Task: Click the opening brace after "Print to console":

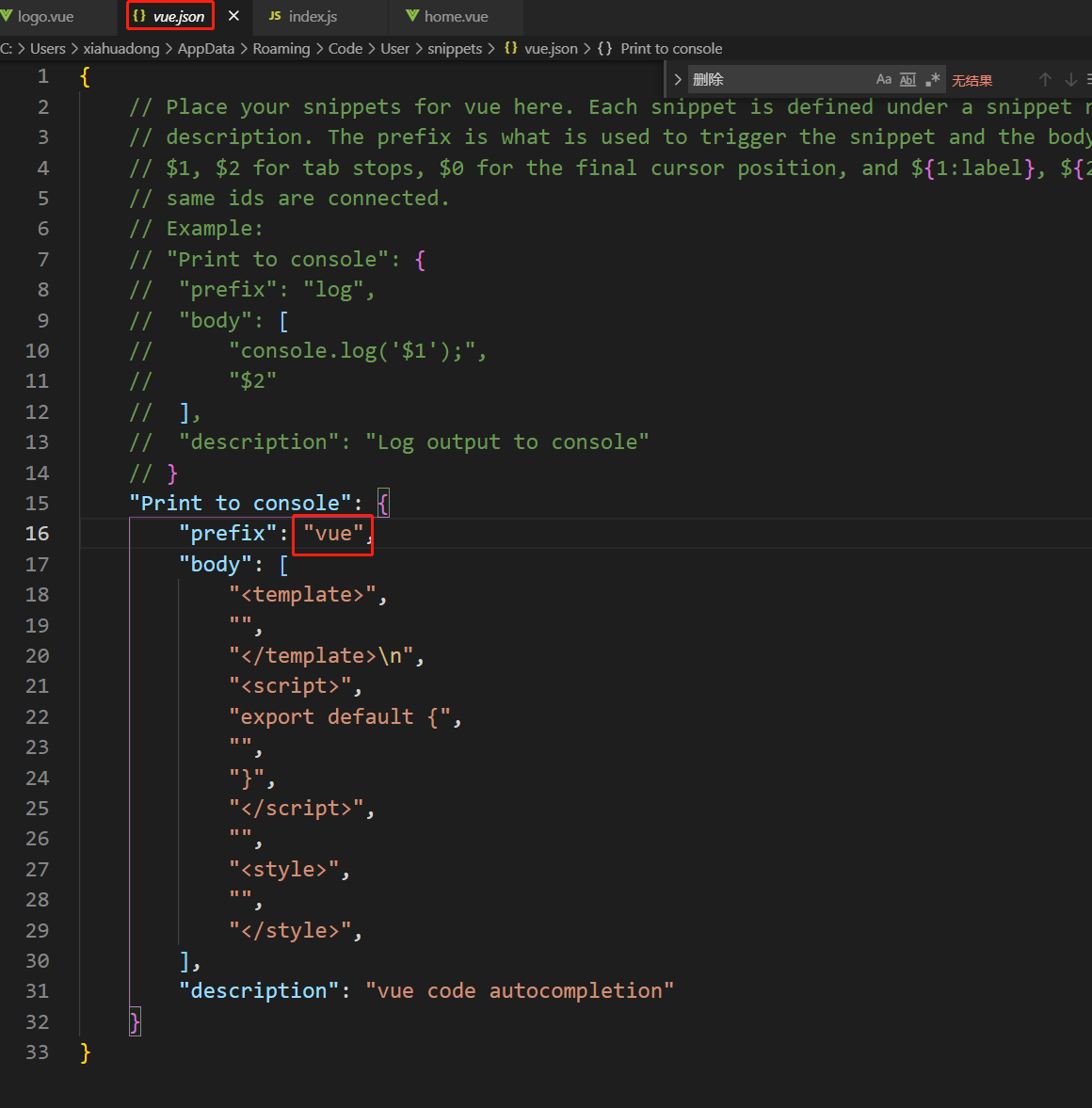Action: [x=383, y=503]
